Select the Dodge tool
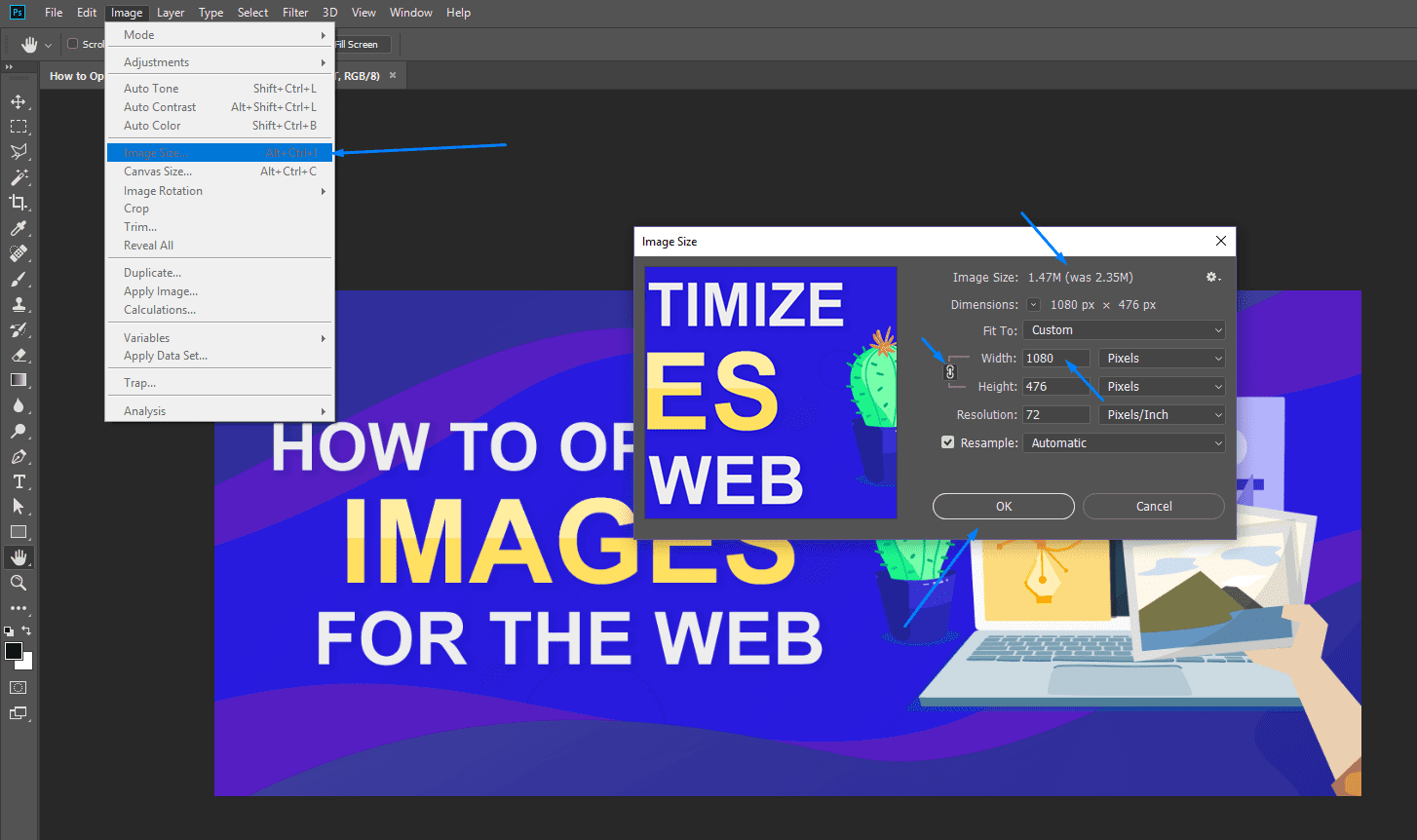The width and height of the screenshot is (1417, 840). pyautogui.click(x=19, y=431)
